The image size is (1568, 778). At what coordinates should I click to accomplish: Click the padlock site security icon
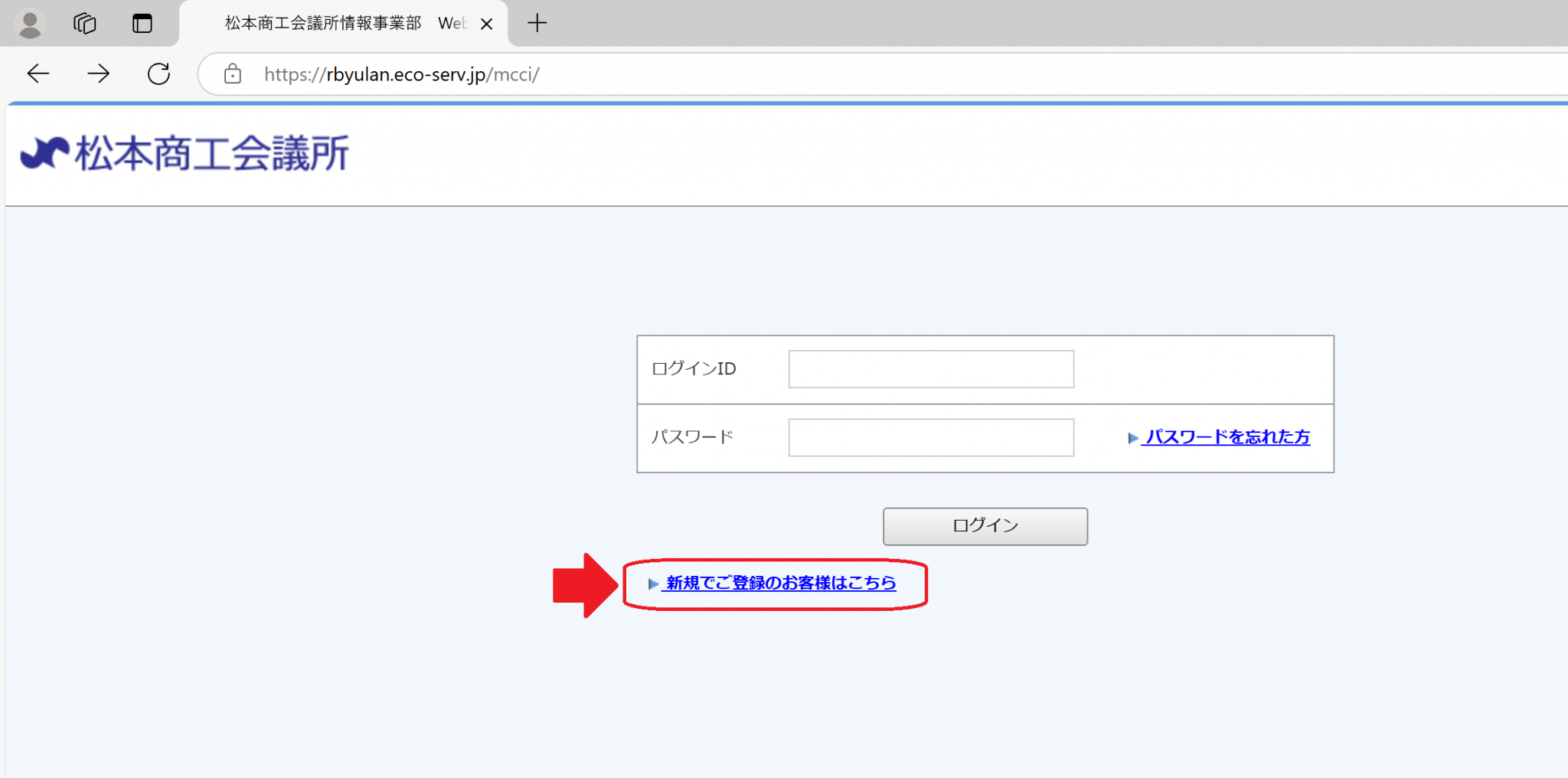point(232,74)
